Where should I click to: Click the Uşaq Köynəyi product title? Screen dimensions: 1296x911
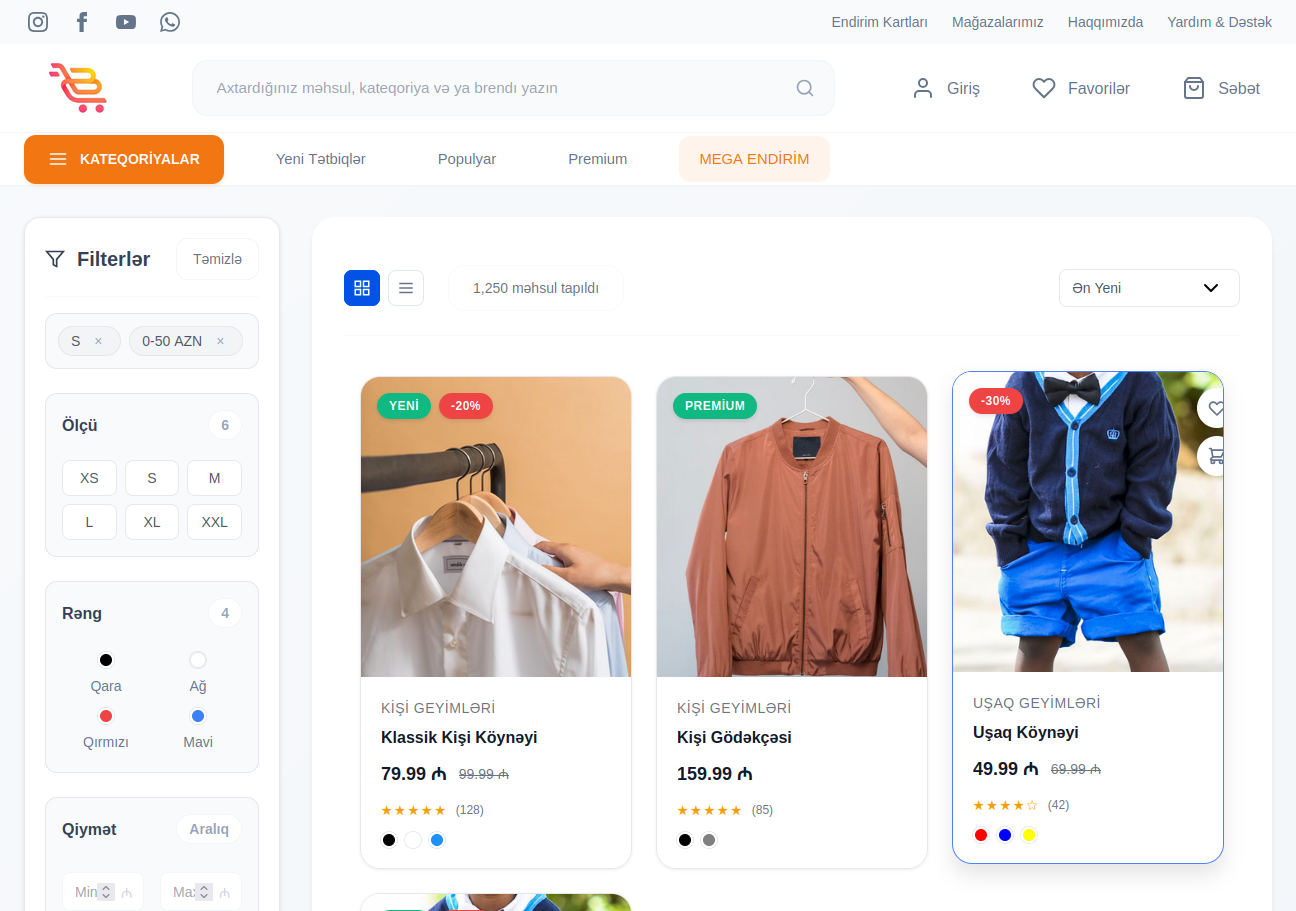(x=1026, y=732)
